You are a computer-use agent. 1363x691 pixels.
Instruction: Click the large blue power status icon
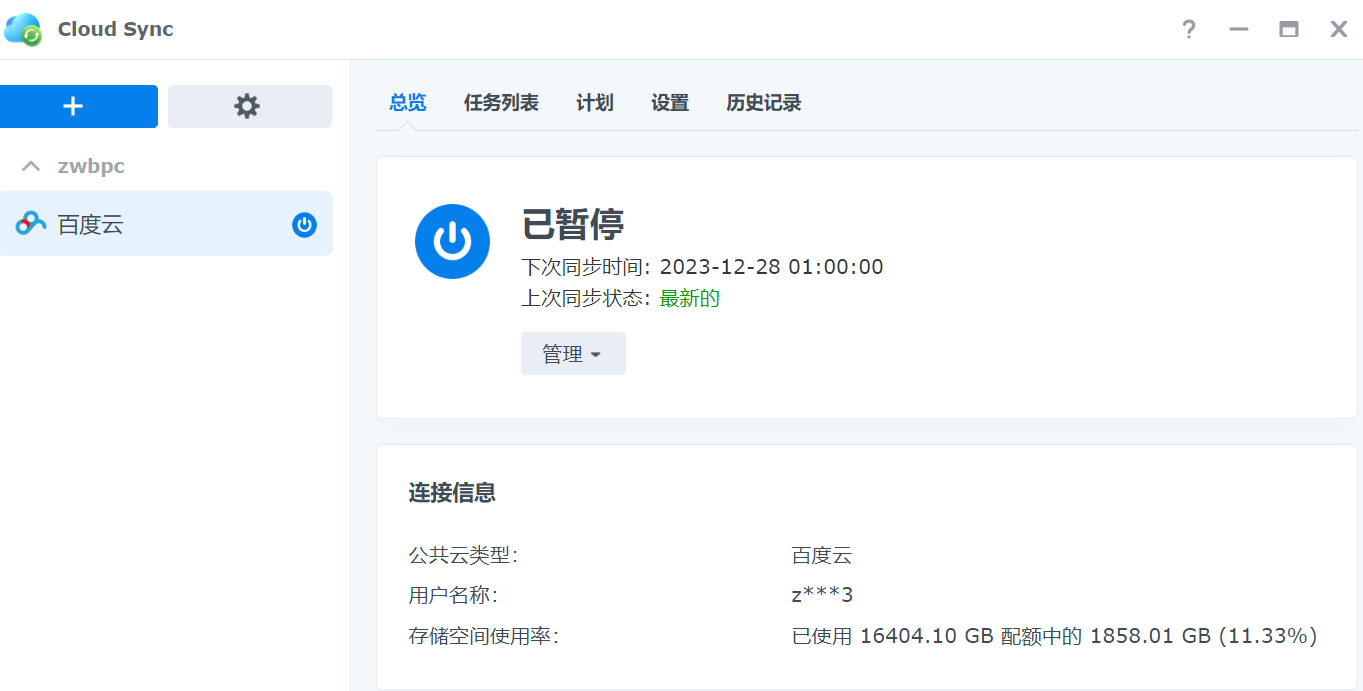tap(452, 241)
